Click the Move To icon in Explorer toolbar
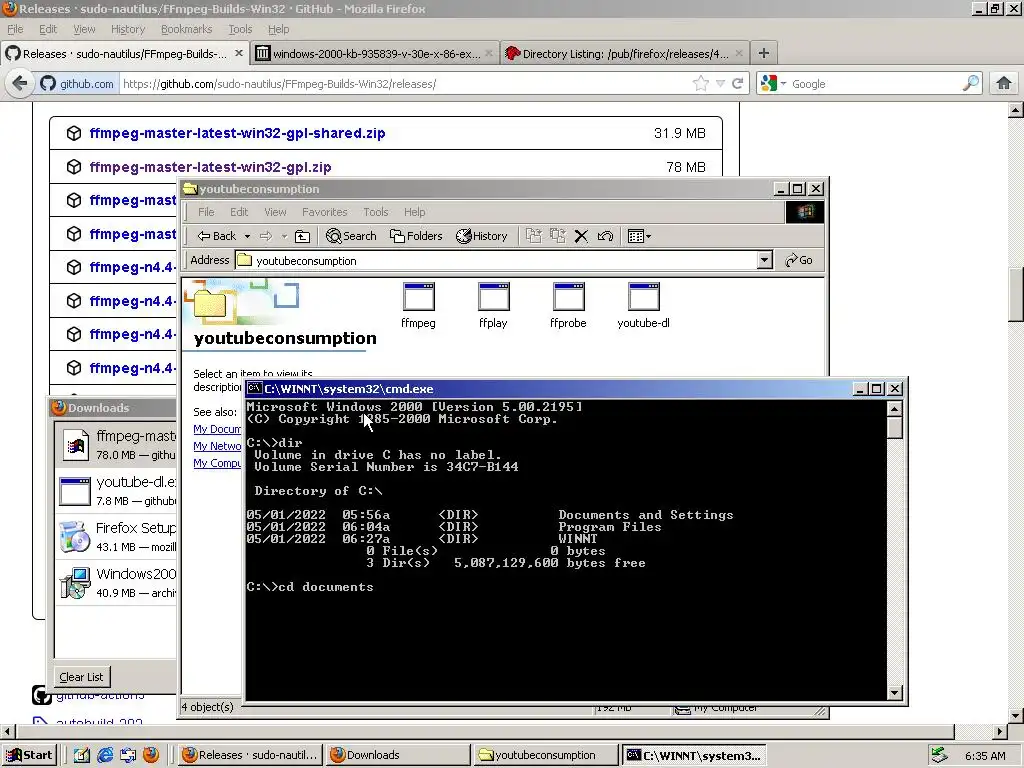Viewport: 1024px width, 768px height. point(534,236)
